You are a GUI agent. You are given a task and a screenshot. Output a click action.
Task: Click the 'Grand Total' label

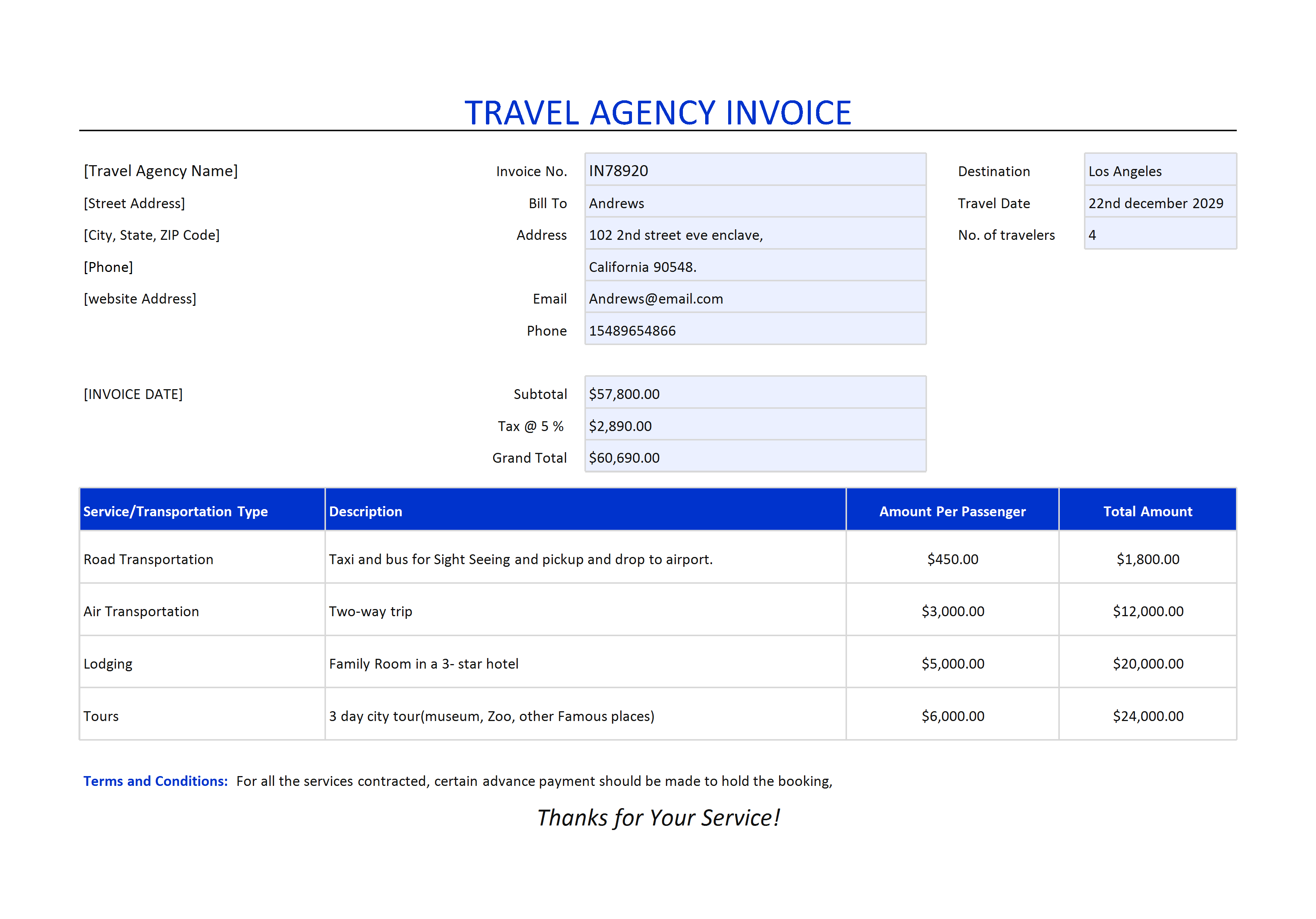point(530,458)
